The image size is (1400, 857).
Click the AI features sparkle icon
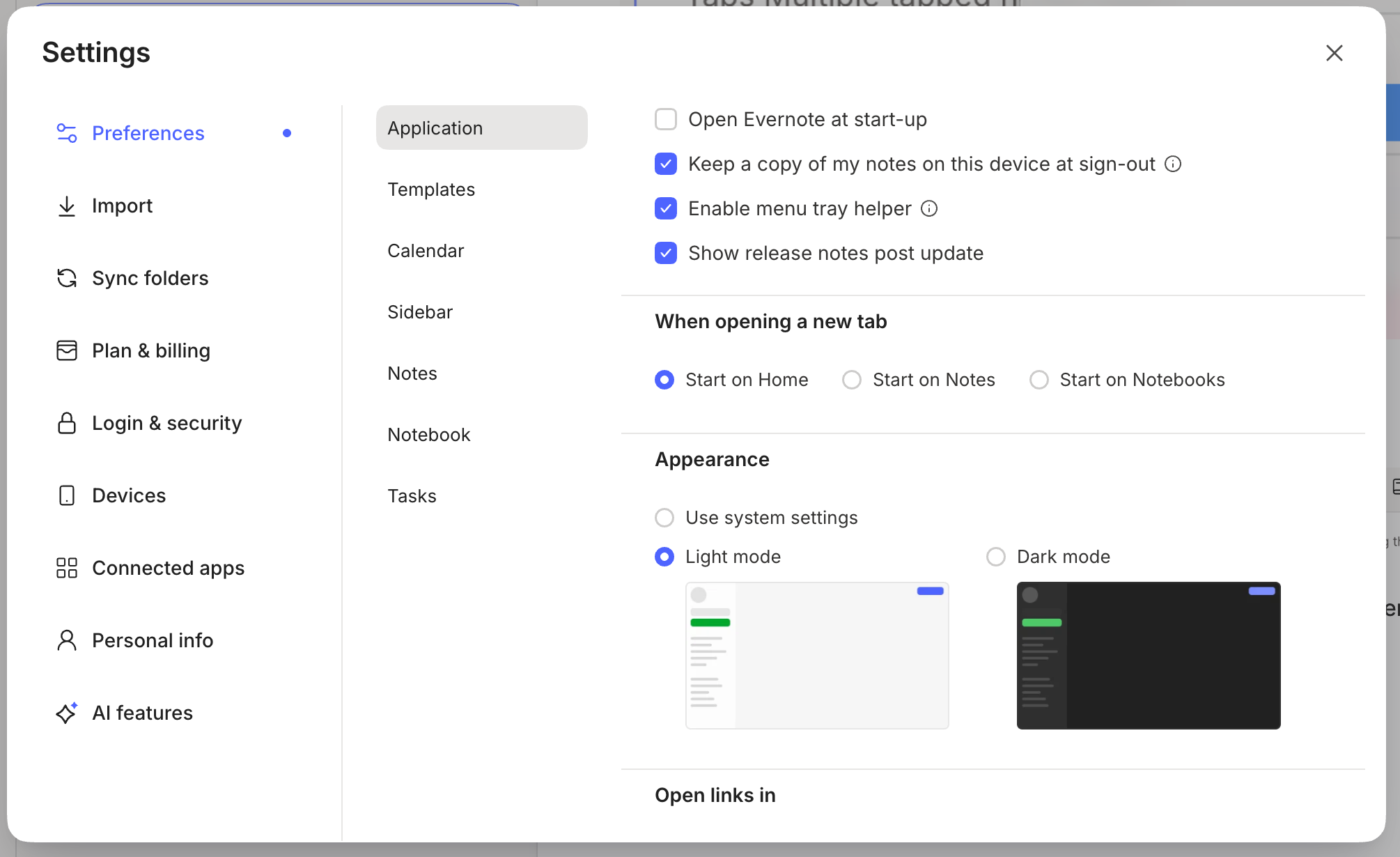pyautogui.click(x=67, y=713)
